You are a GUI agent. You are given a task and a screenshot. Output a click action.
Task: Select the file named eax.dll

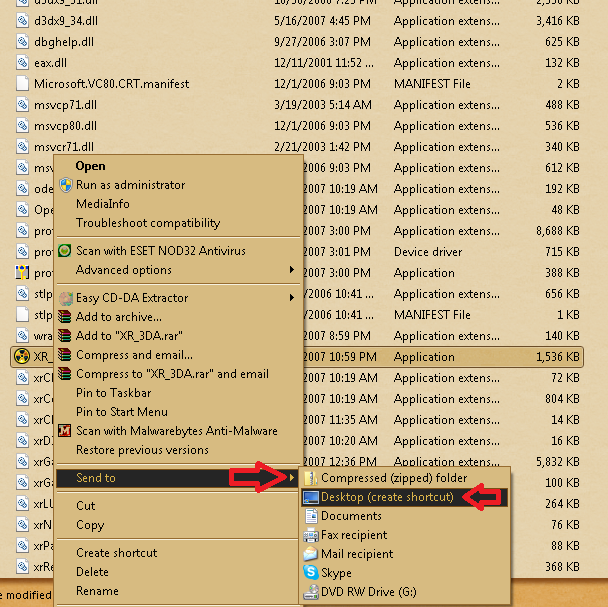point(50,62)
